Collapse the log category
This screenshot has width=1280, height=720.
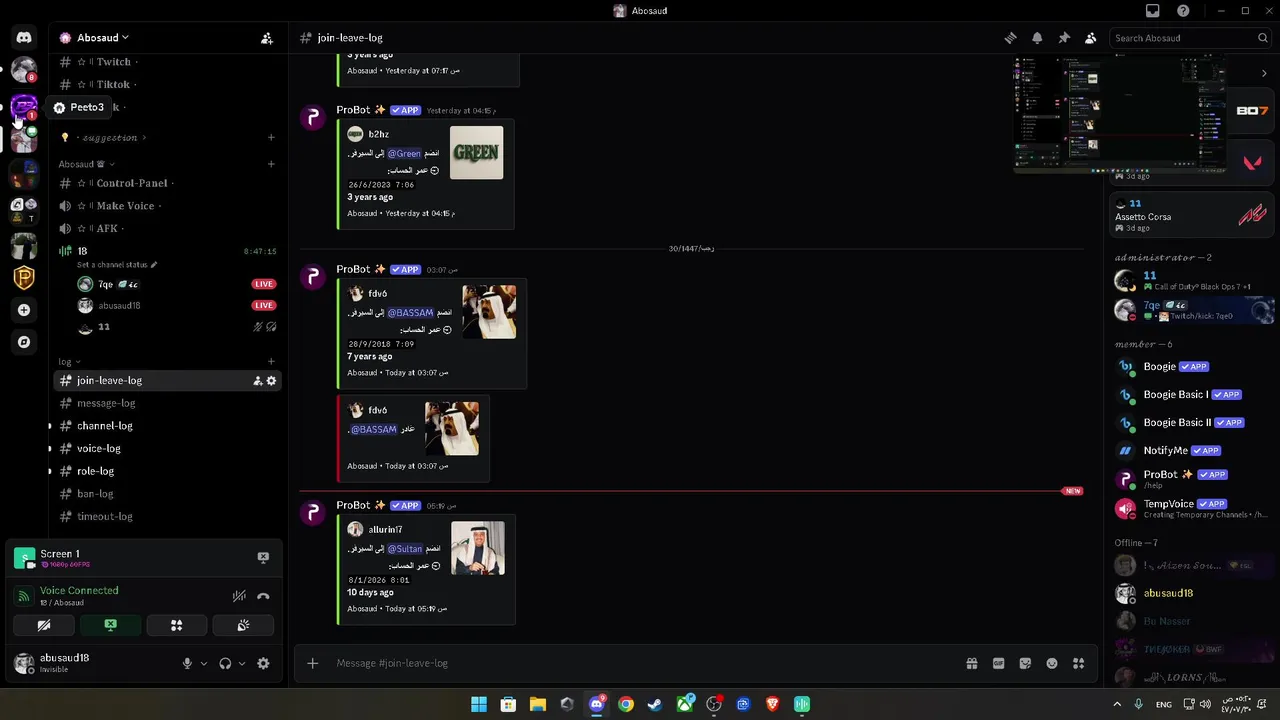coord(69,362)
